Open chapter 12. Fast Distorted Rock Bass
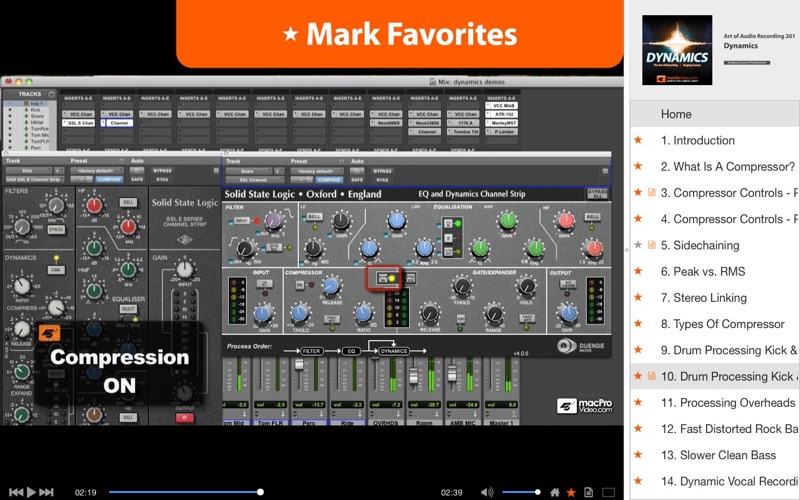The image size is (800, 500). [730, 429]
